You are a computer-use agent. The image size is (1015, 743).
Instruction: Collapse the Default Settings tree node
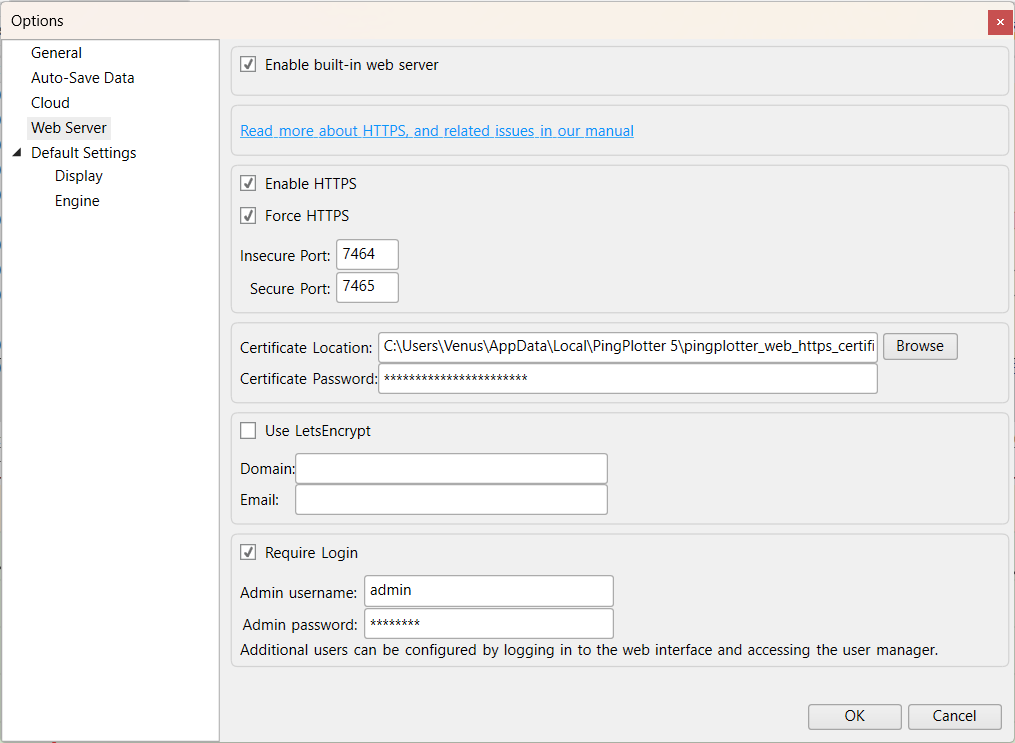(17, 152)
